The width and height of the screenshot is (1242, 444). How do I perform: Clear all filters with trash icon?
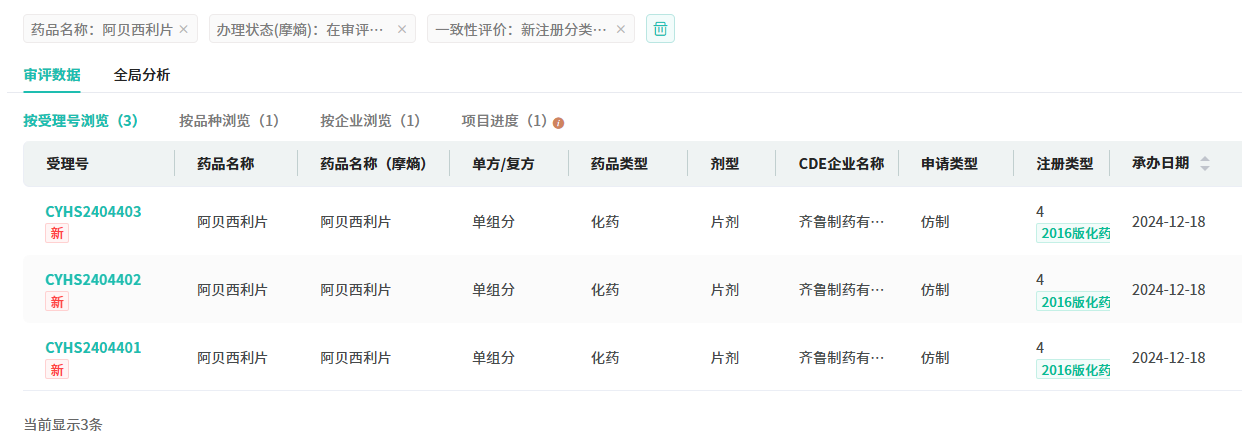(660, 29)
